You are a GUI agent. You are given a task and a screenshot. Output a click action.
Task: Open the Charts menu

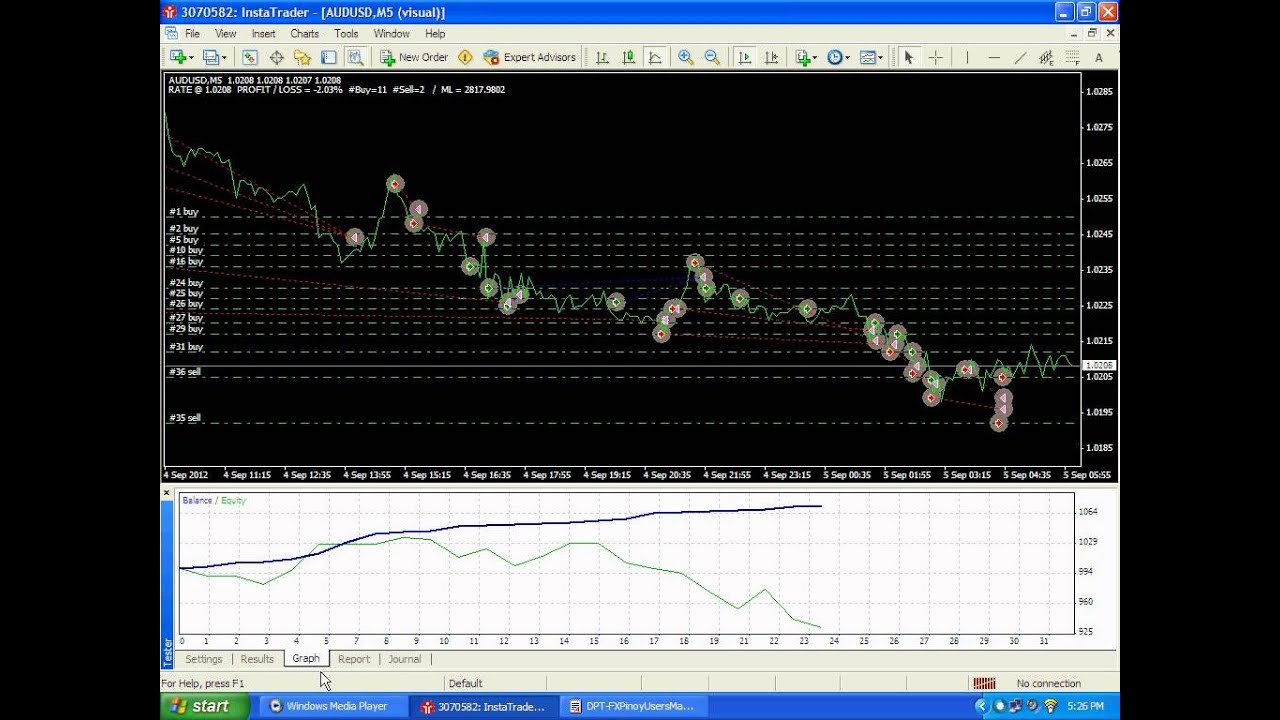tap(304, 34)
